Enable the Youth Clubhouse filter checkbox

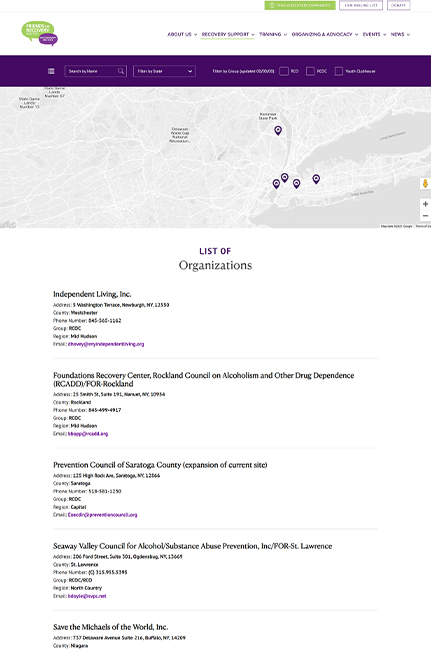(339, 71)
